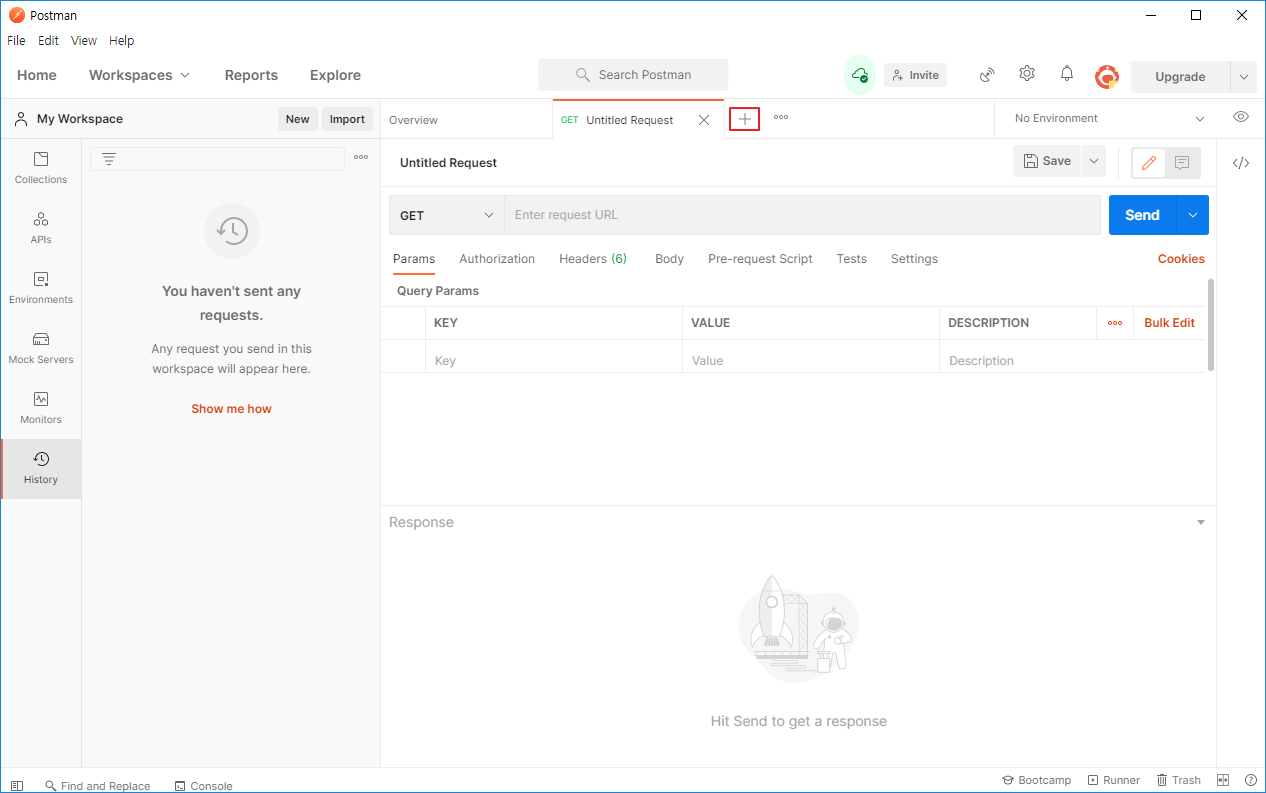This screenshot has width=1266, height=793.
Task: Click the Import button
Action: pyautogui.click(x=347, y=119)
